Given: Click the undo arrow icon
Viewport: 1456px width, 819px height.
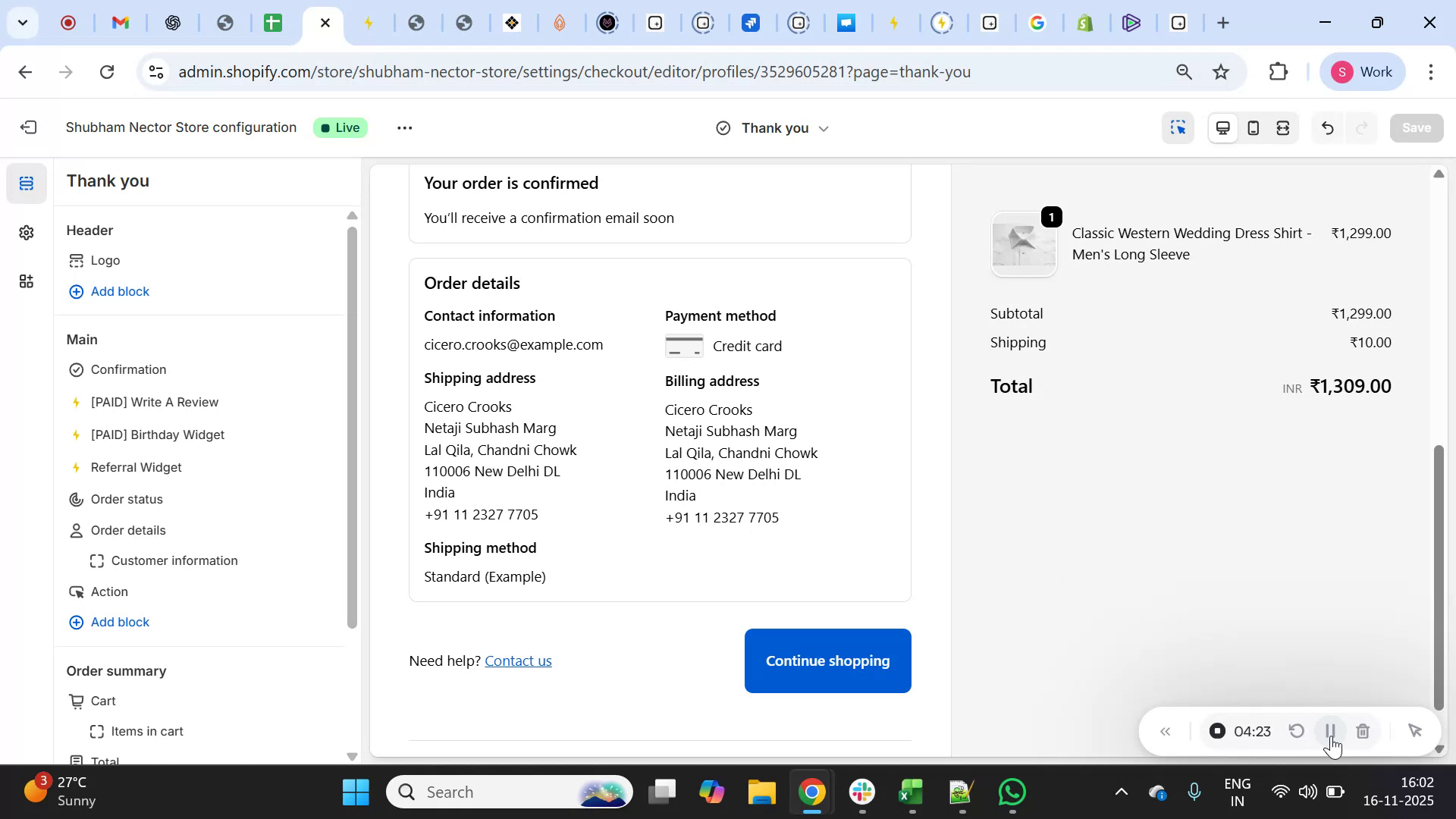Looking at the screenshot, I should point(1327,127).
